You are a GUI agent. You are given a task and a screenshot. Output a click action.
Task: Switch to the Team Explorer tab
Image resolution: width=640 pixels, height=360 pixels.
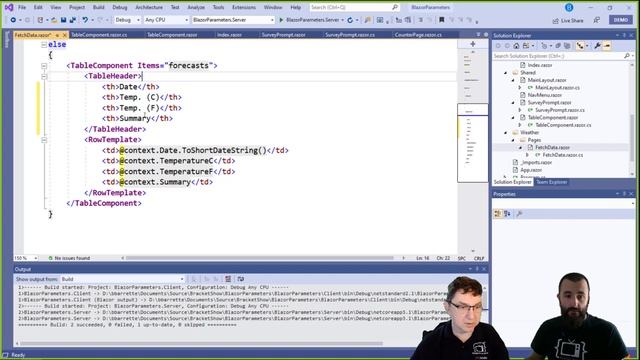pos(551,182)
